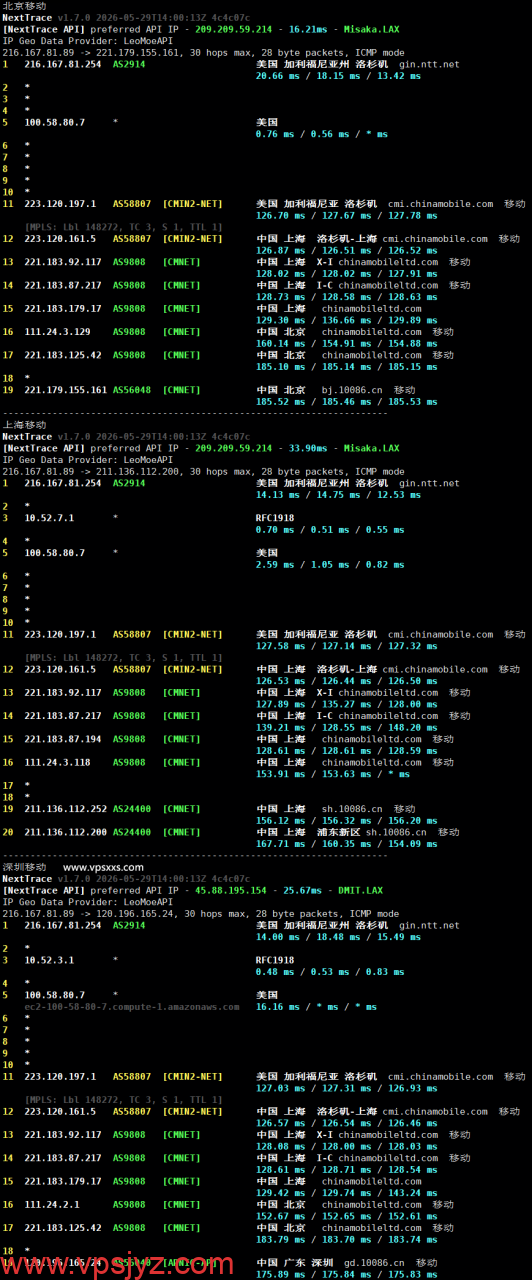Viewport: 532px width, 1280px height.
Task: Click timings 14.13 ms / 14.75 ms / 12.53 ms
Action: click(338, 494)
